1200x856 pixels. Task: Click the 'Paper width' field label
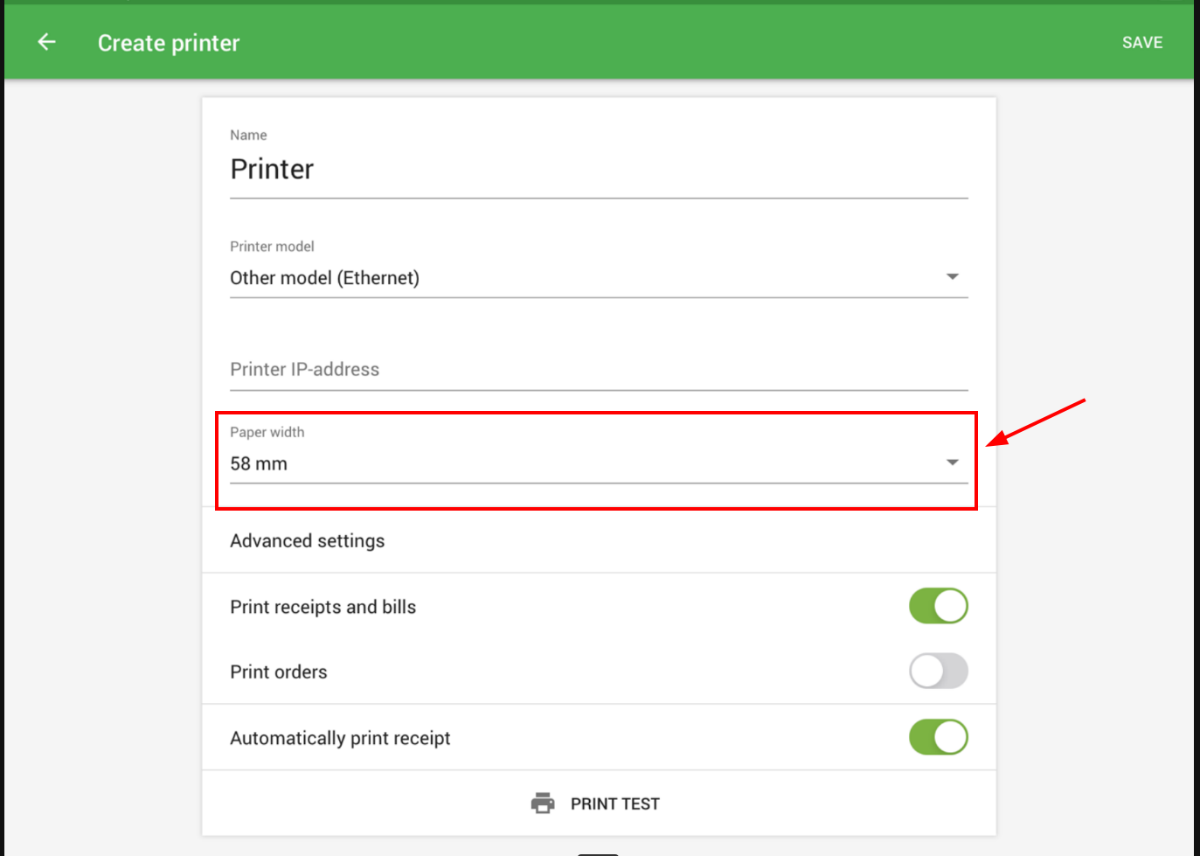[x=267, y=432]
